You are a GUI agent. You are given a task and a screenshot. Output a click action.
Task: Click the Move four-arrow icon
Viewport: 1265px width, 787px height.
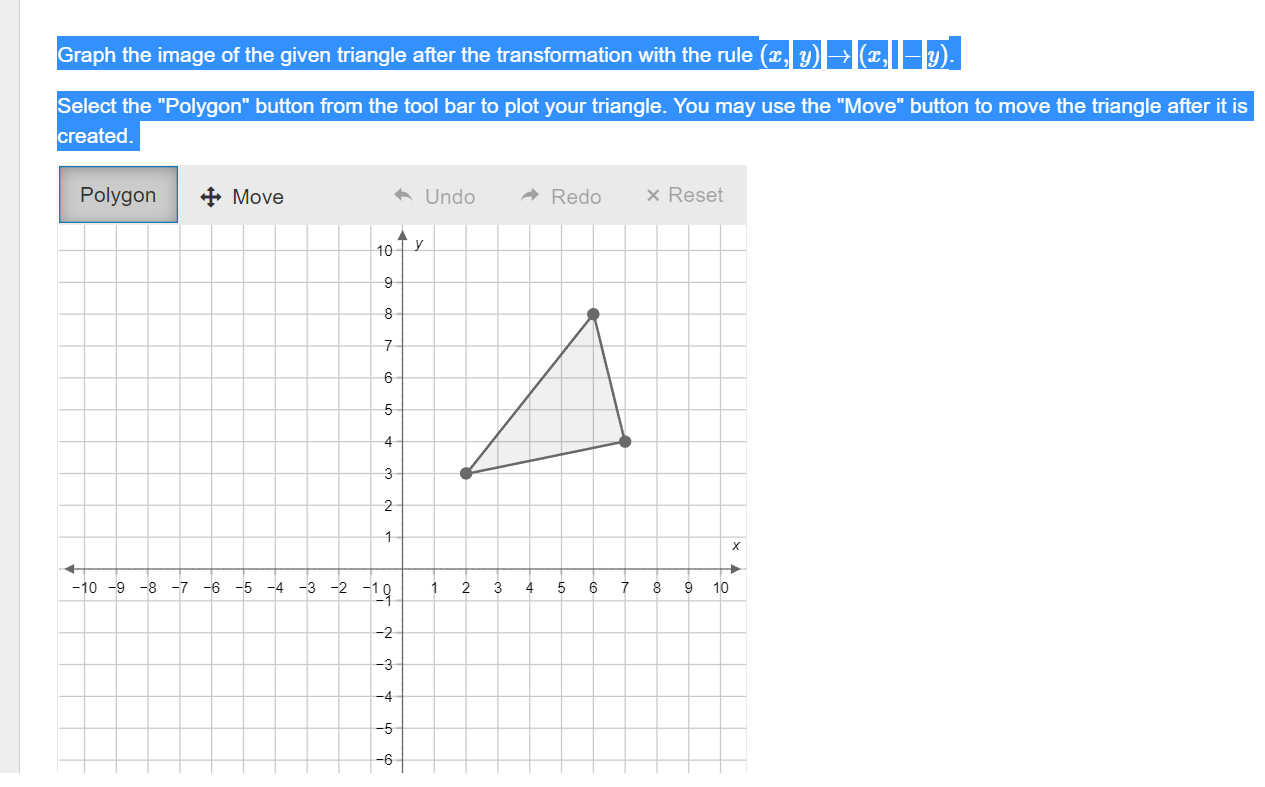pos(210,197)
